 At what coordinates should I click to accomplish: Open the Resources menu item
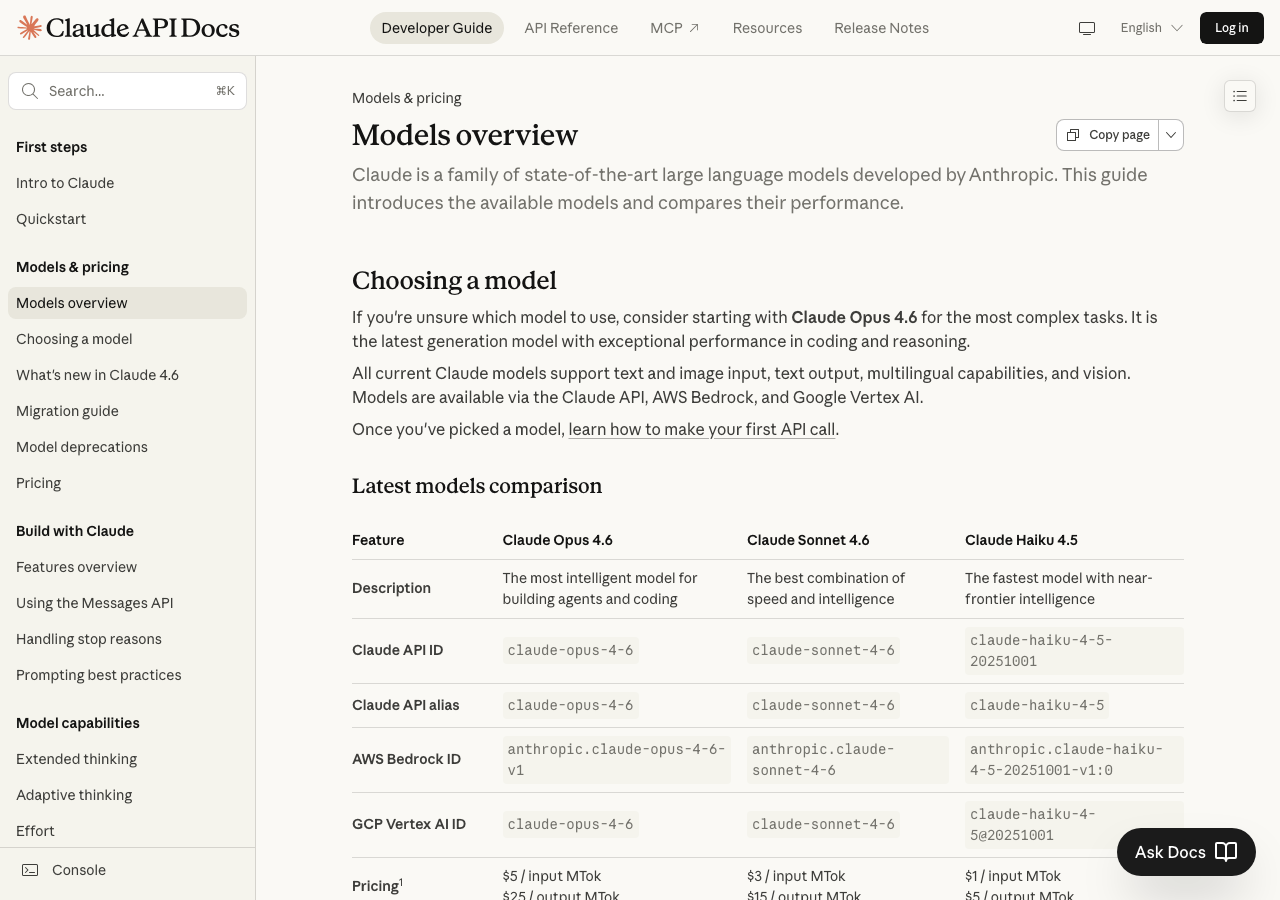pyautogui.click(x=767, y=28)
